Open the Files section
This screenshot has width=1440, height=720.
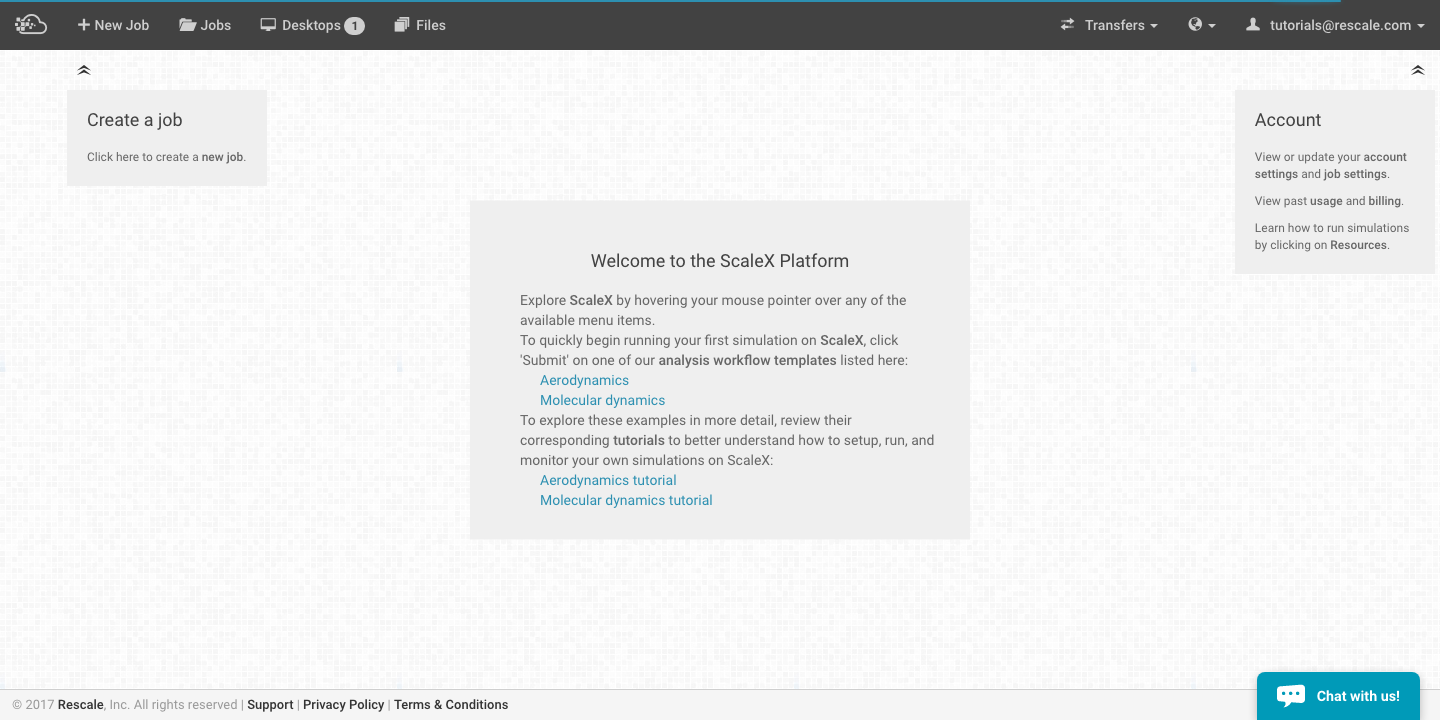(x=420, y=25)
